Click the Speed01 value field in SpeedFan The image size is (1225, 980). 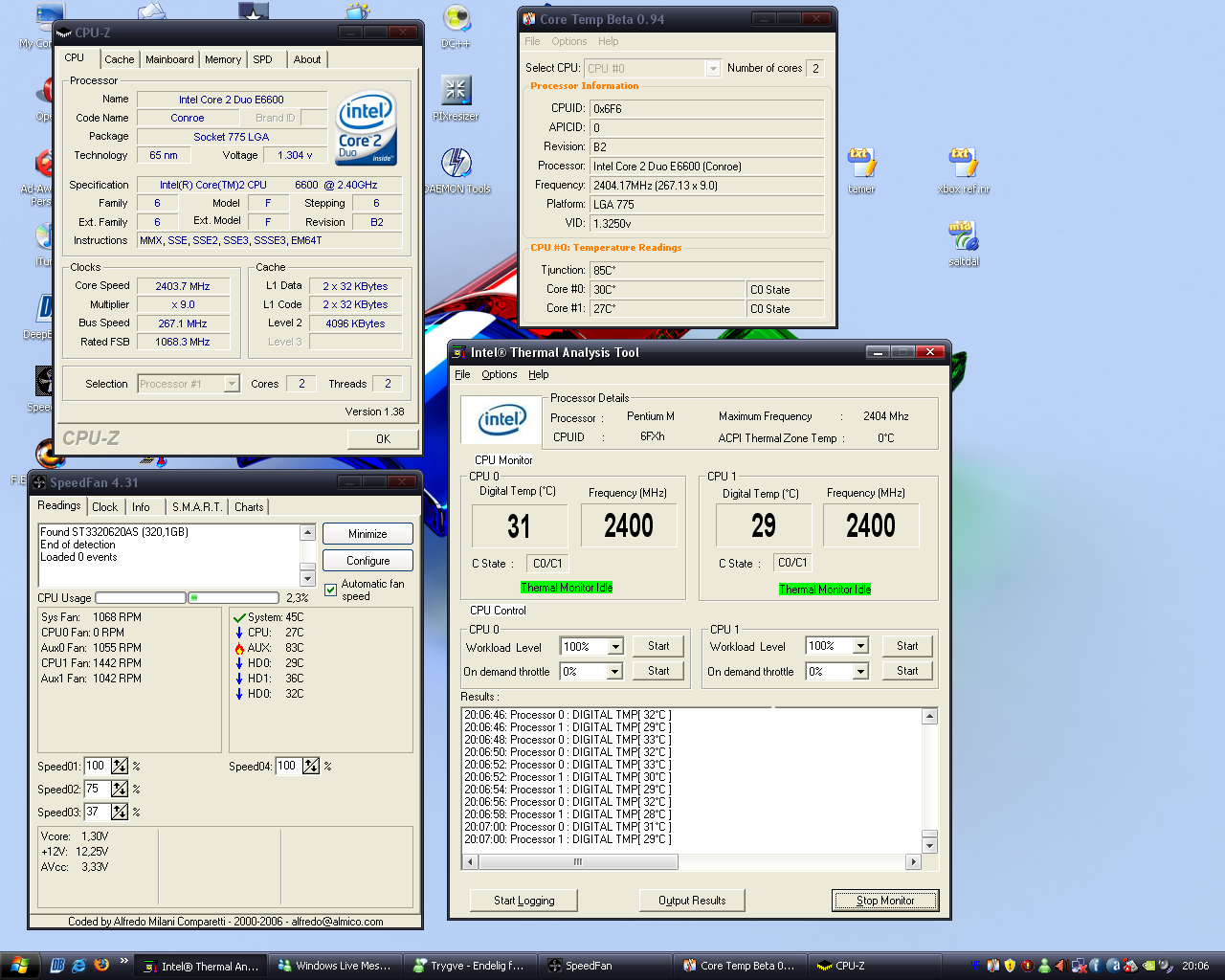(97, 766)
